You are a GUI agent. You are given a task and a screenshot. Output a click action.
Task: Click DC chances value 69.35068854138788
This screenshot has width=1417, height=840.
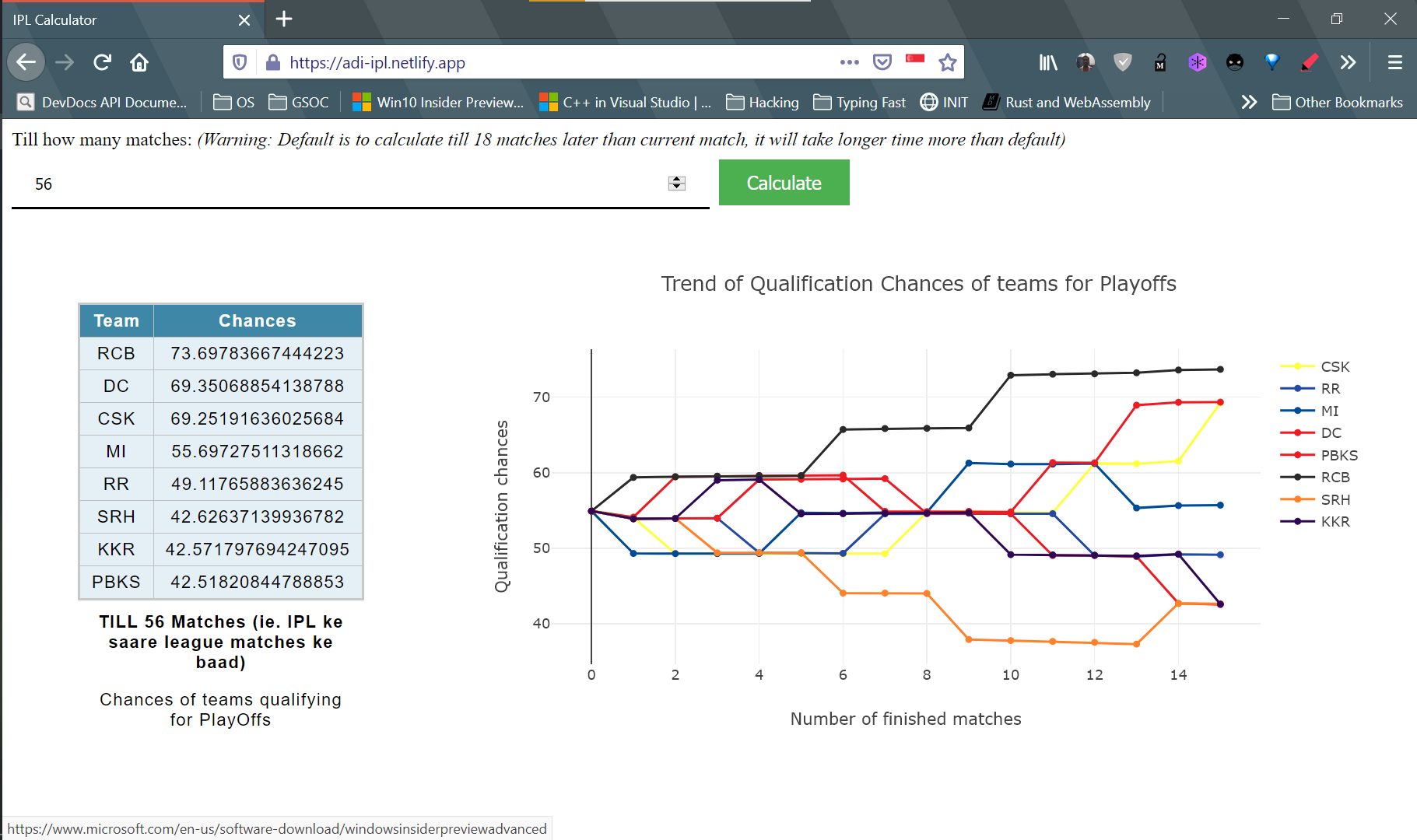pos(258,386)
